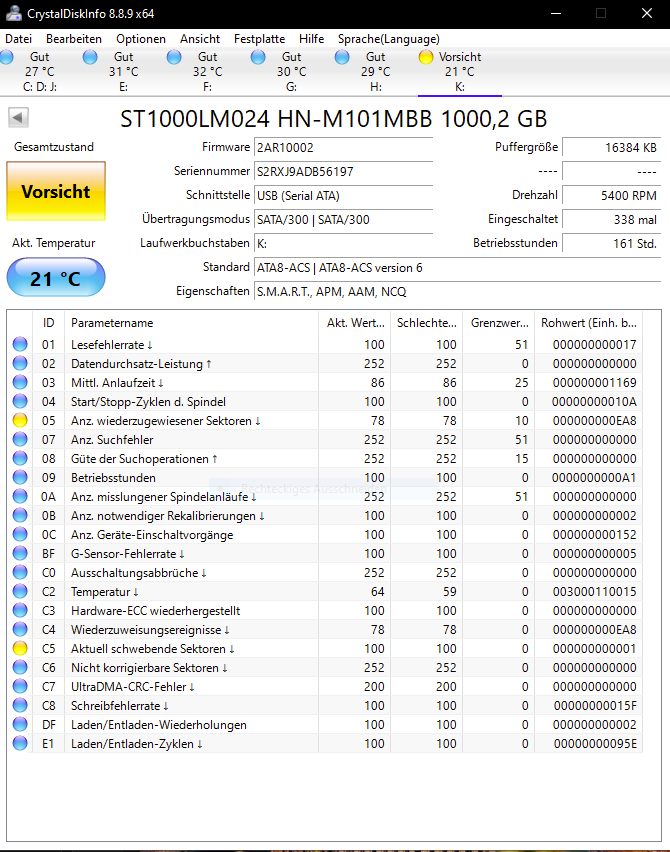
Task: Click the status icon for Temperatur row
Action: (x=20, y=591)
